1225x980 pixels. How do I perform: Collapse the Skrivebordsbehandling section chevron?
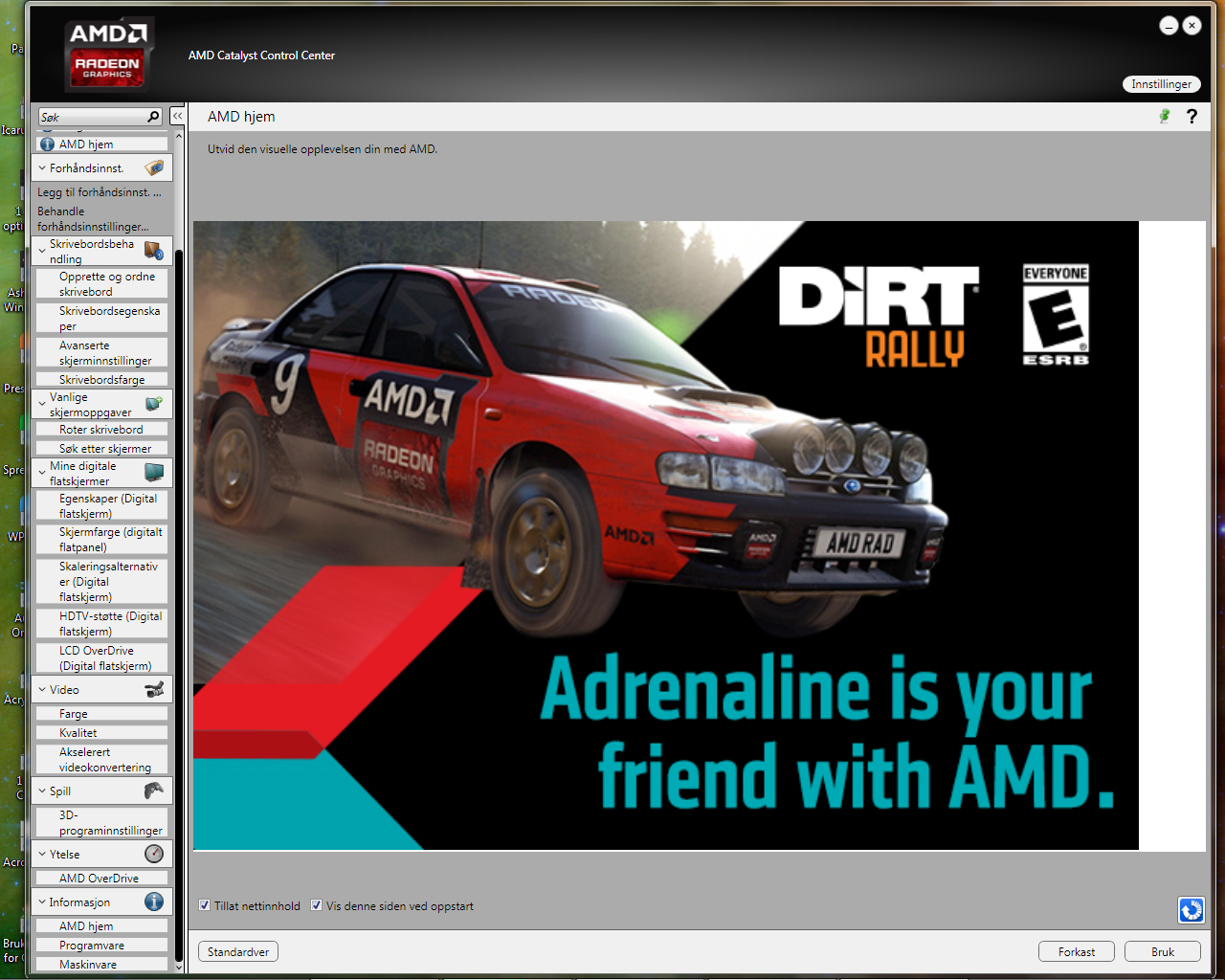click(x=42, y=251)
